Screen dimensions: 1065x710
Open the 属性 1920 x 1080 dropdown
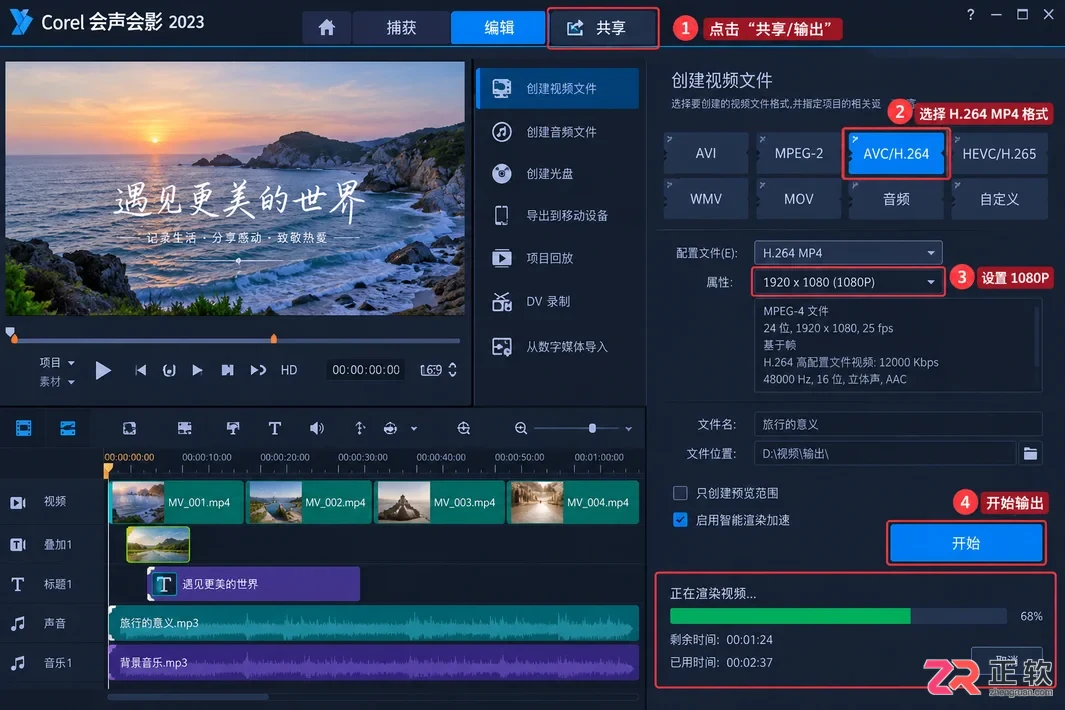click(x=848, y=282)
